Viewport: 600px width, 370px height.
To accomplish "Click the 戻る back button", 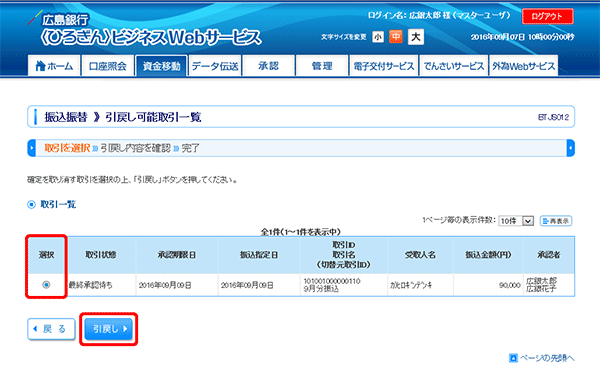I will coord(51,329).
